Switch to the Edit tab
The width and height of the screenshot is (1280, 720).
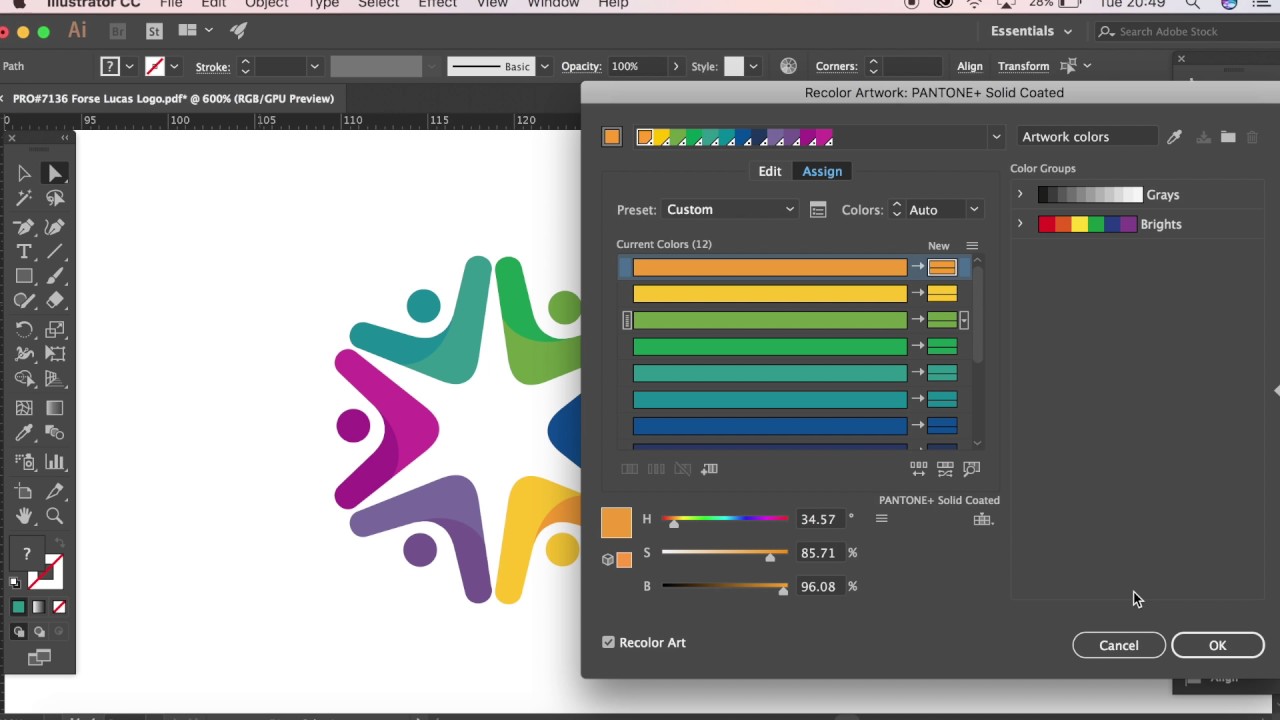click(x=769, y=171)
